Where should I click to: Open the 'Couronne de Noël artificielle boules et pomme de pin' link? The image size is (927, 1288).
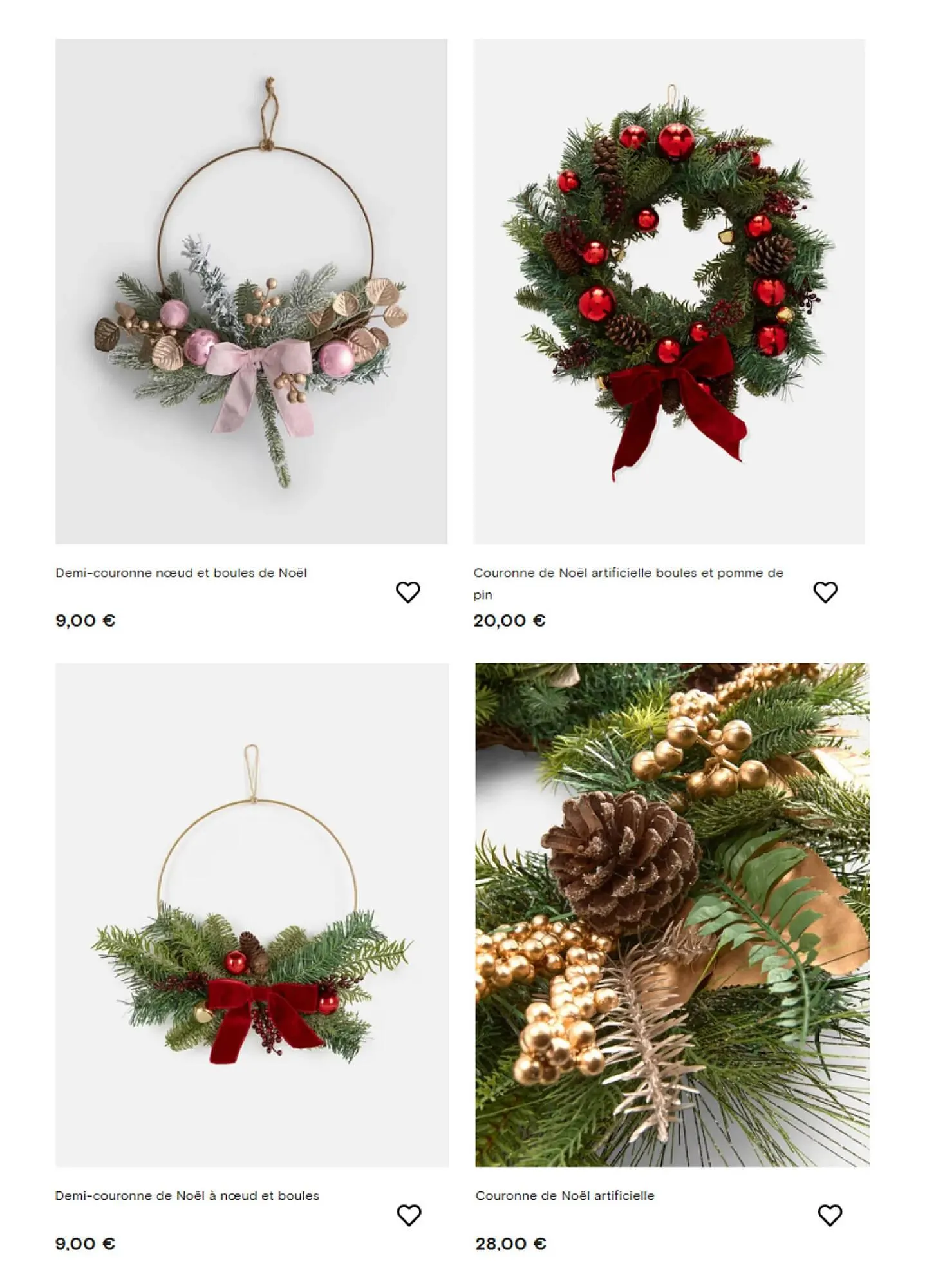pos(628,583)
